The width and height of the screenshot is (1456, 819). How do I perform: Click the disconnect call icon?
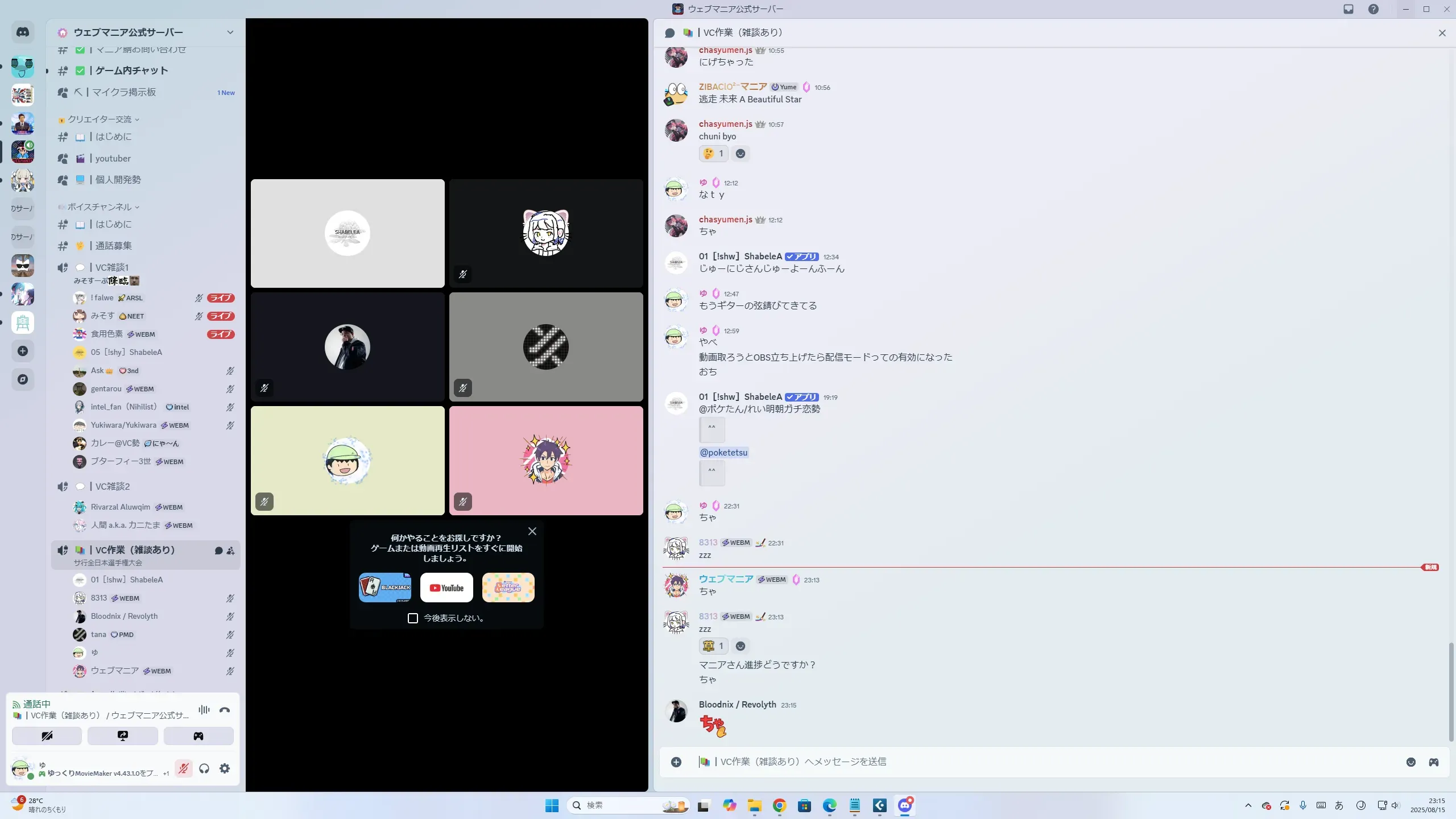(225, 710)
